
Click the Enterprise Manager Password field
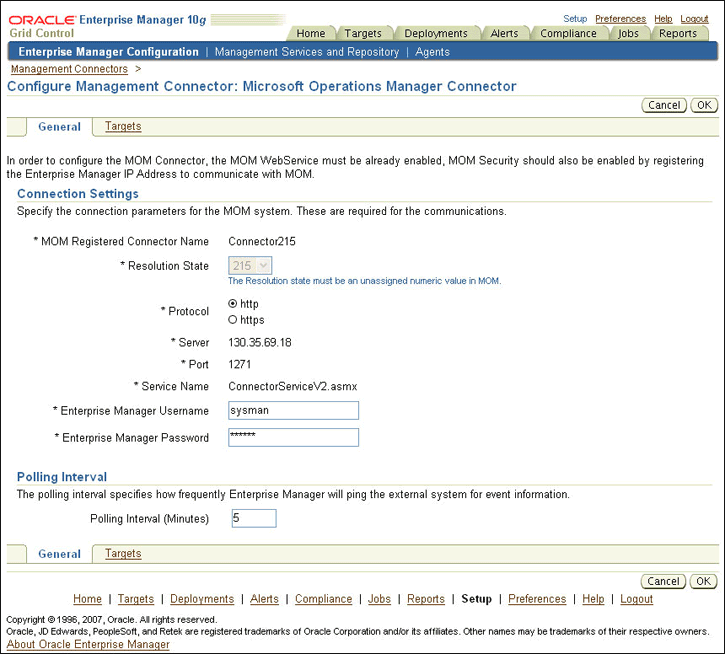293,437
